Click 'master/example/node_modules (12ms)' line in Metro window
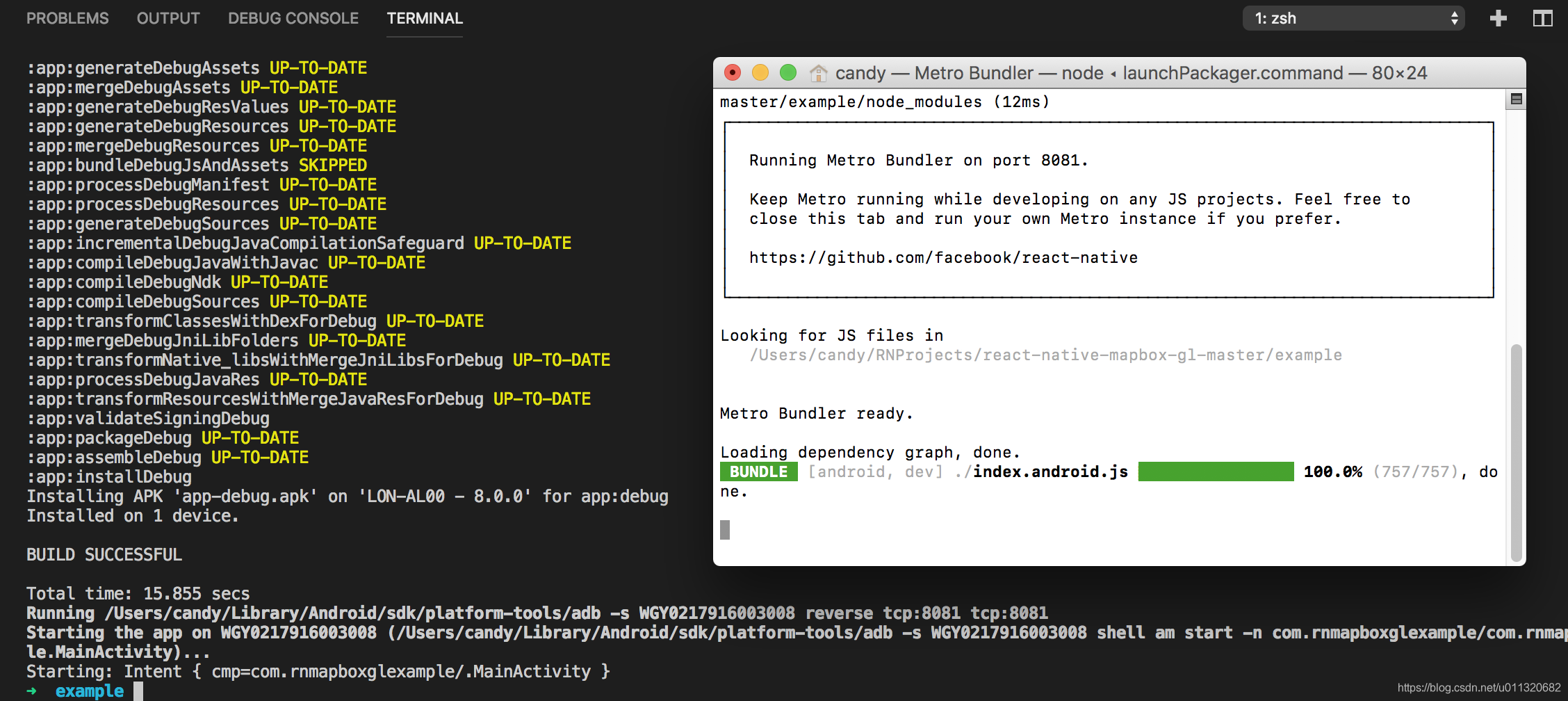The height and width of the screenshot is (701, 1568). click(x=885, y=102)
